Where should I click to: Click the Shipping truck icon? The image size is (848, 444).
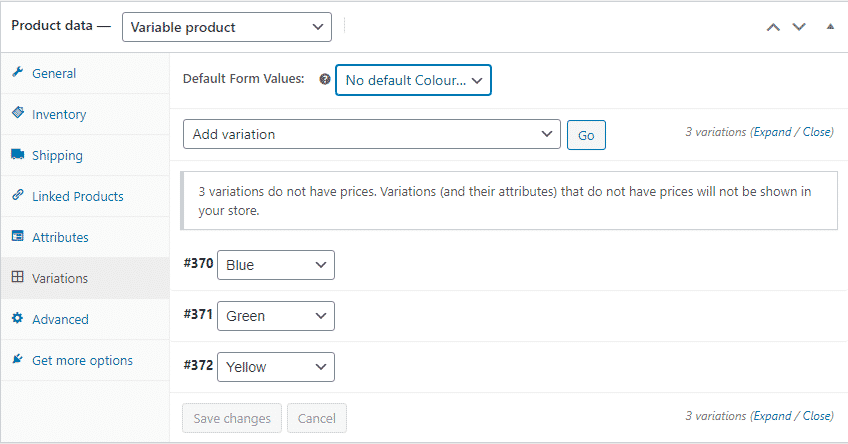(18, 154)
